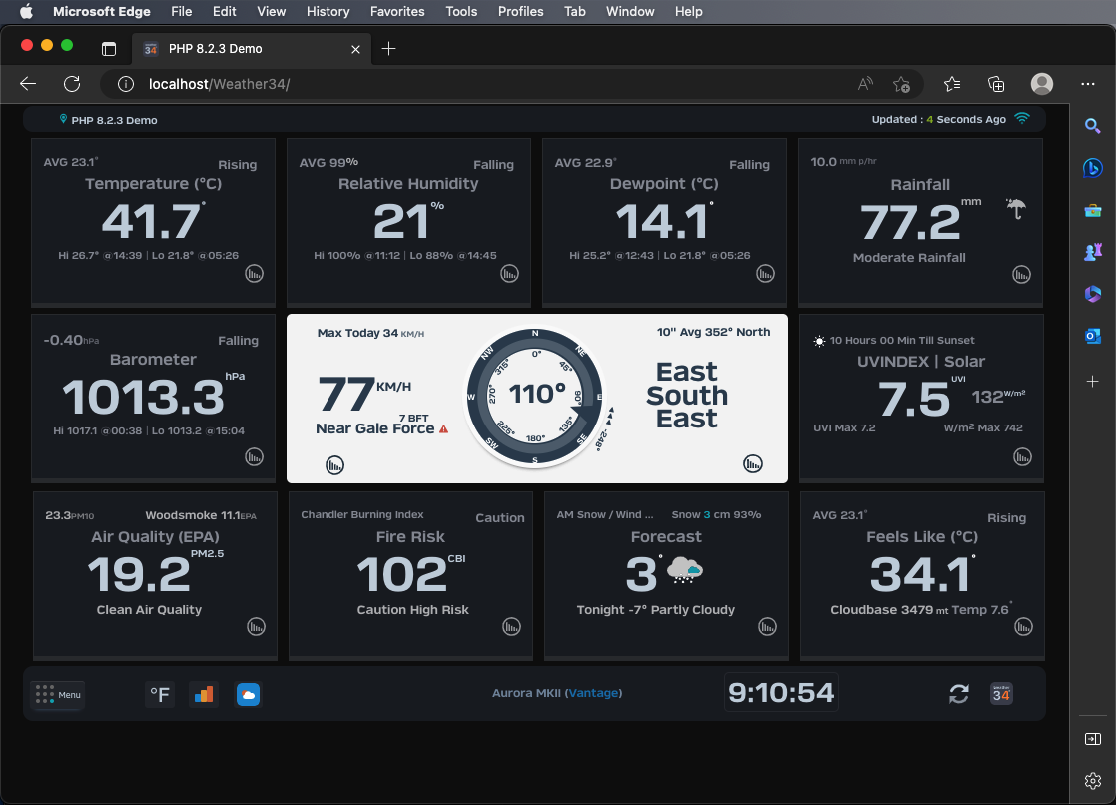The image size is (1116, 805).
Task: Open a new browser tab
Action: click(x=388, y=48)
